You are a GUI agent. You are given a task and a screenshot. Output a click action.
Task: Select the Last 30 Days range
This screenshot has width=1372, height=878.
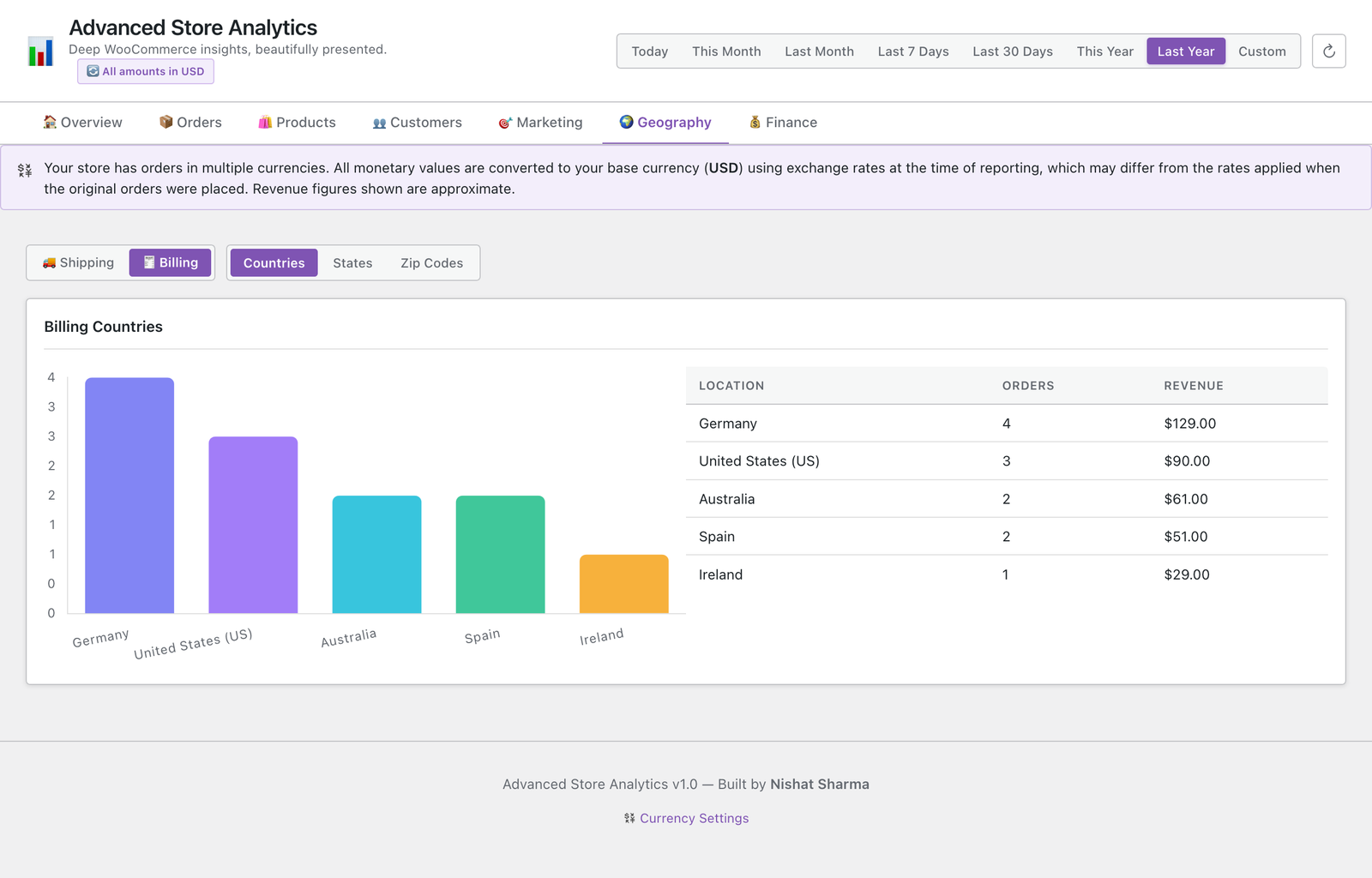click(x=1013, y=51)
